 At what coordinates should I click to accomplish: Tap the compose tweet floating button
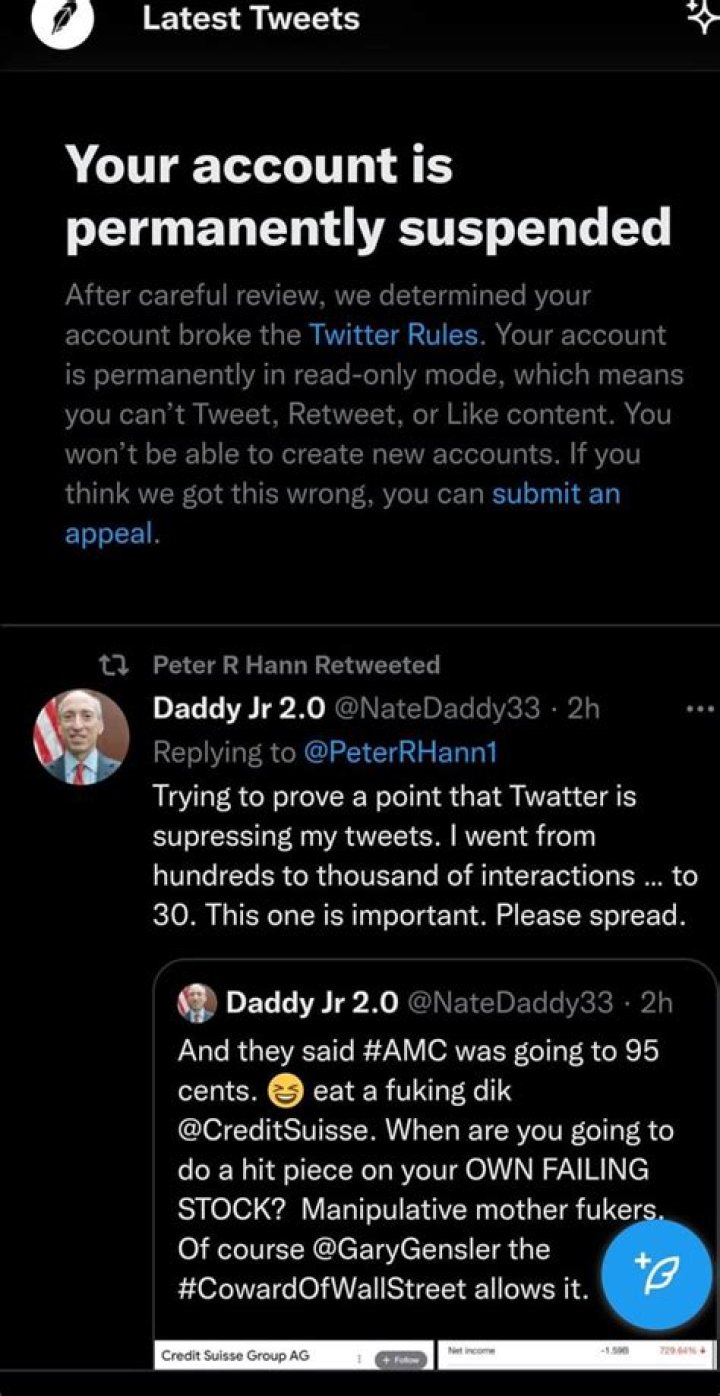(x=655, y=1275)
